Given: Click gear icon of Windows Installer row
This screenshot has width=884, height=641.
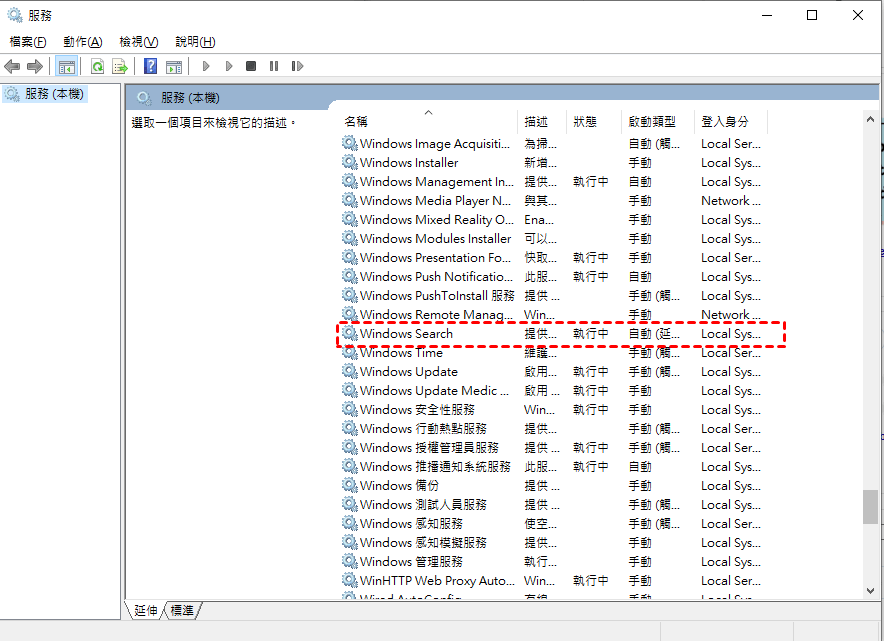Looking at the screenshot, I should click(350, 162).
